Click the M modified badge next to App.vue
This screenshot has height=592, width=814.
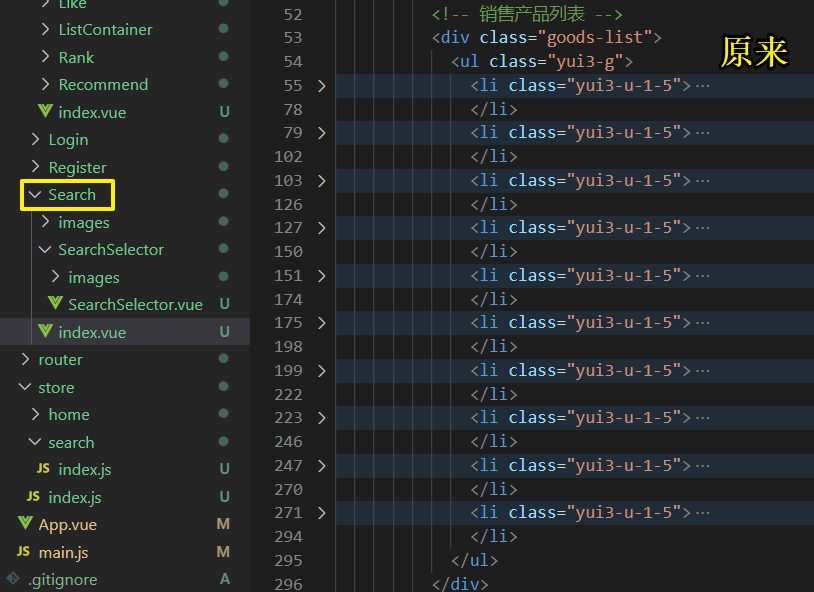coord(223,524)
